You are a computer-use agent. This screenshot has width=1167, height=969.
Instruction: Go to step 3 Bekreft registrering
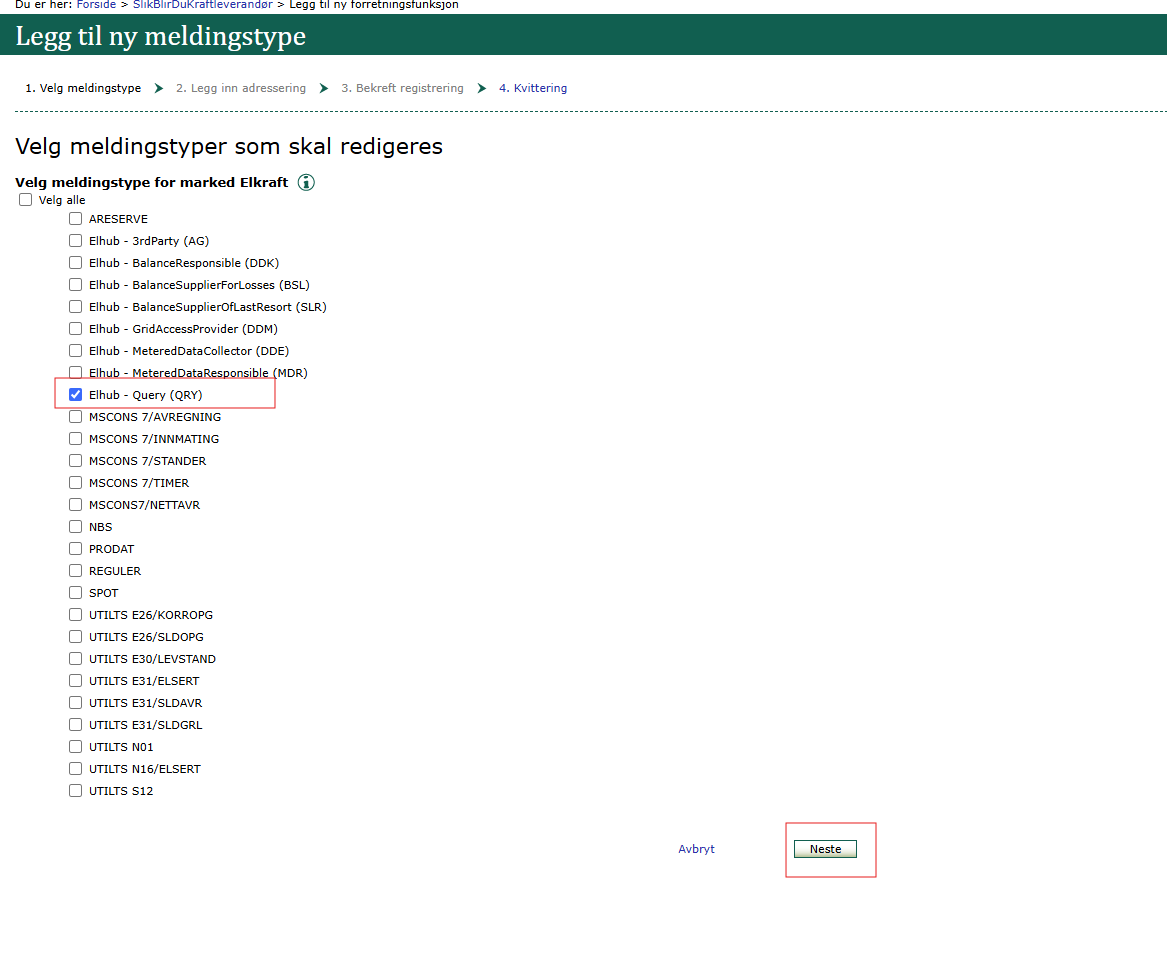tap(402, 88)
